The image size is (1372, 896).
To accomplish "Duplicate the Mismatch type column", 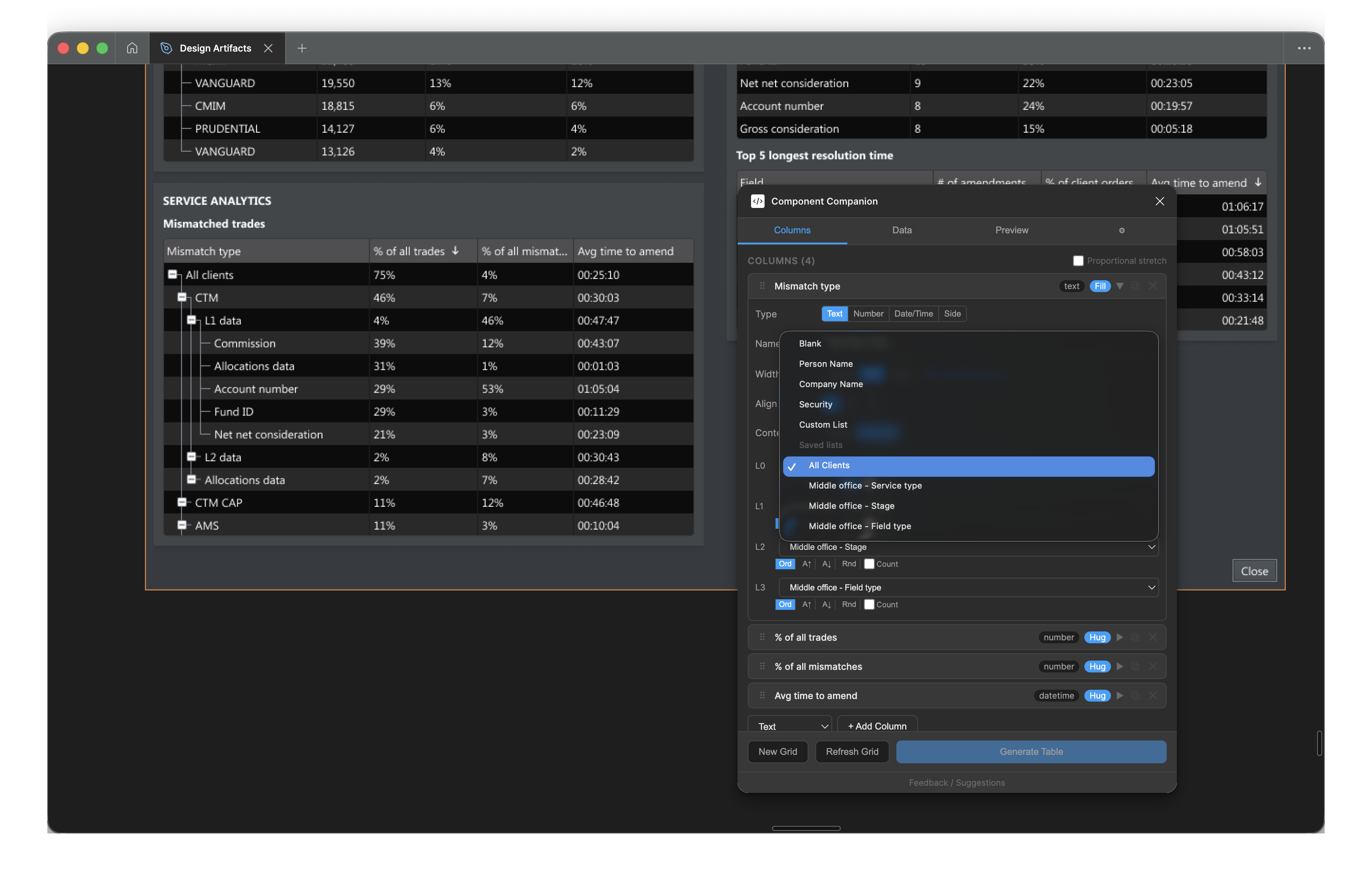I will (1135, 286).
